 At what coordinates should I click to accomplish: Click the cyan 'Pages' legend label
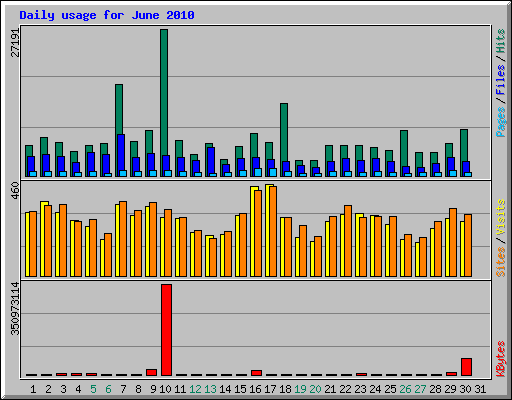tap(500, 122)
